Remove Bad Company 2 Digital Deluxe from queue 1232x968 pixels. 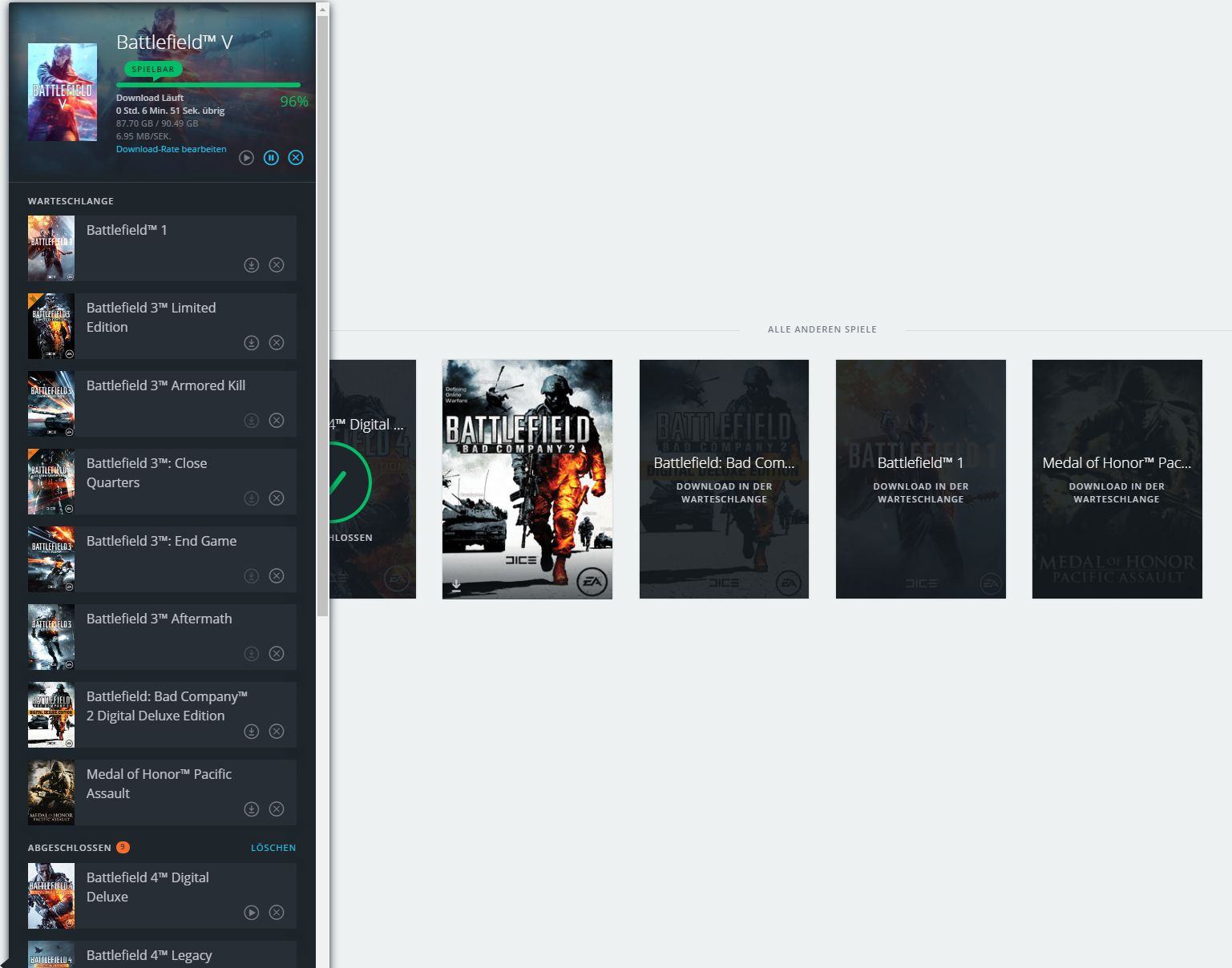click(277, 732)
